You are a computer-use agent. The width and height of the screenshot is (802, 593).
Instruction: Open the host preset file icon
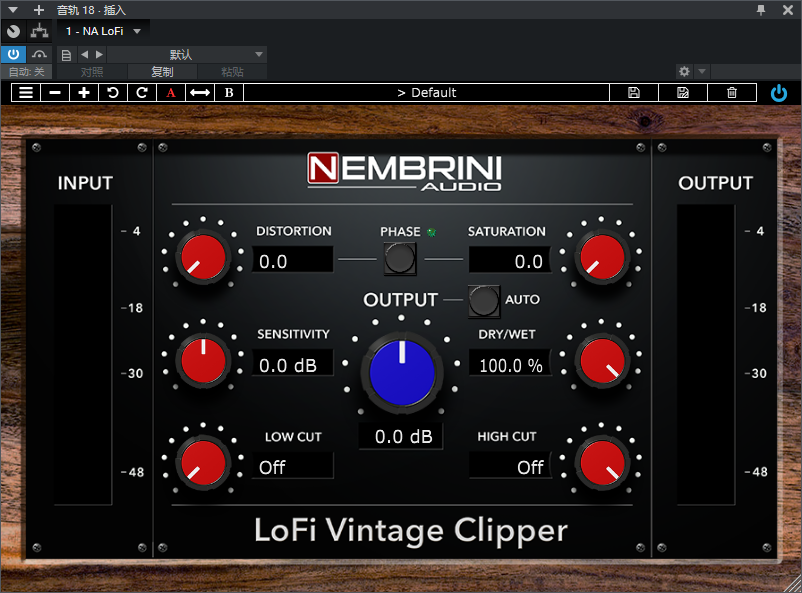point(66,55)
